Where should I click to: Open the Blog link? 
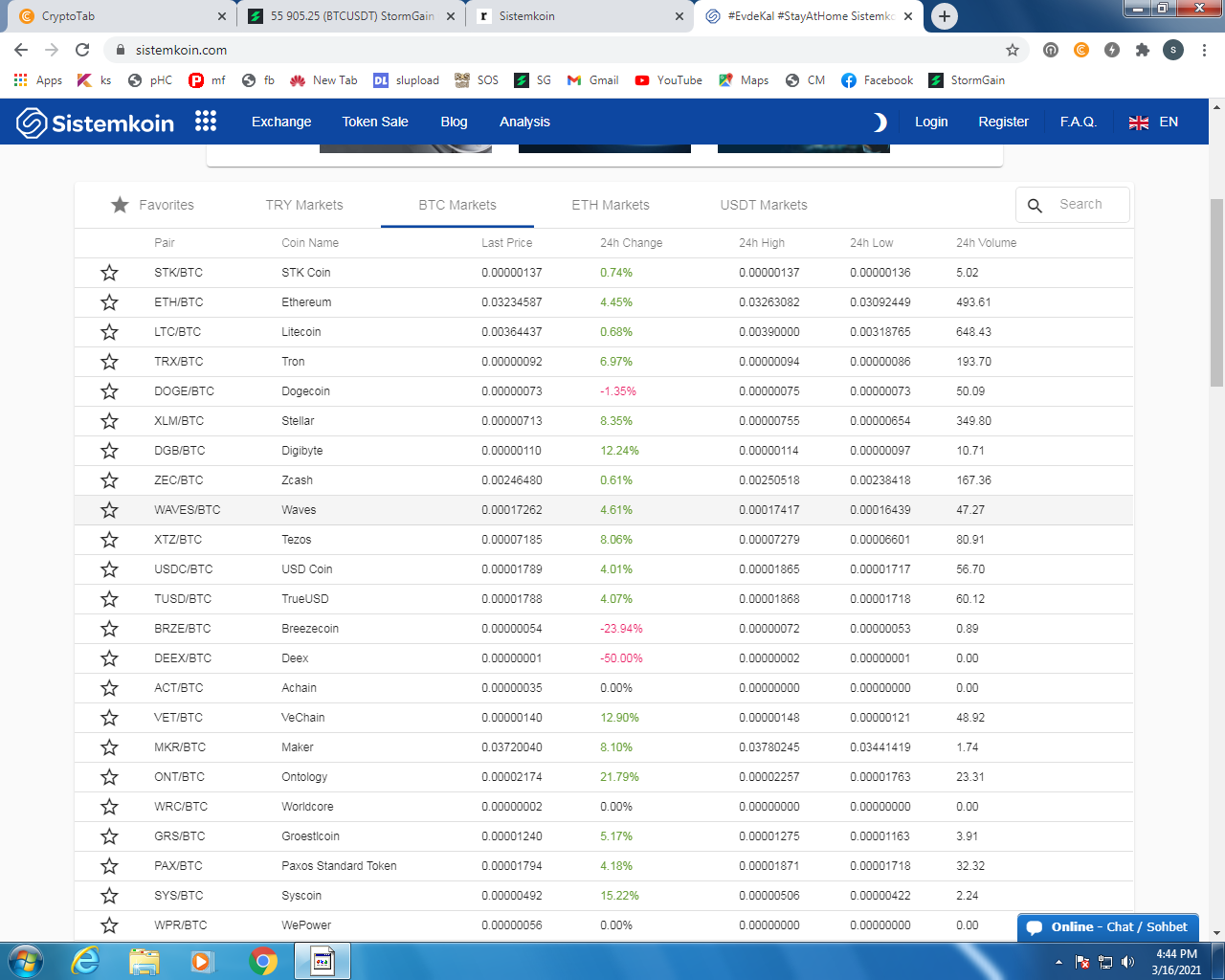[x=454, y=122]
